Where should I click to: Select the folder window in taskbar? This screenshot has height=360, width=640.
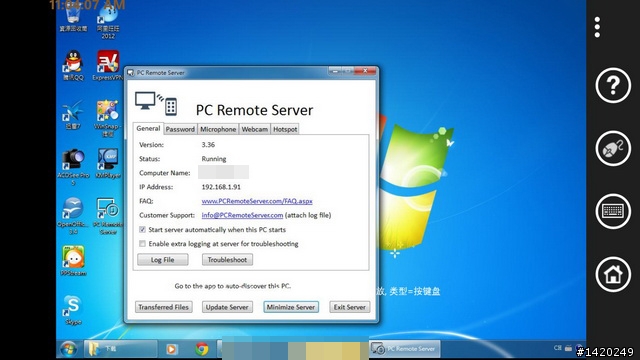121,349
